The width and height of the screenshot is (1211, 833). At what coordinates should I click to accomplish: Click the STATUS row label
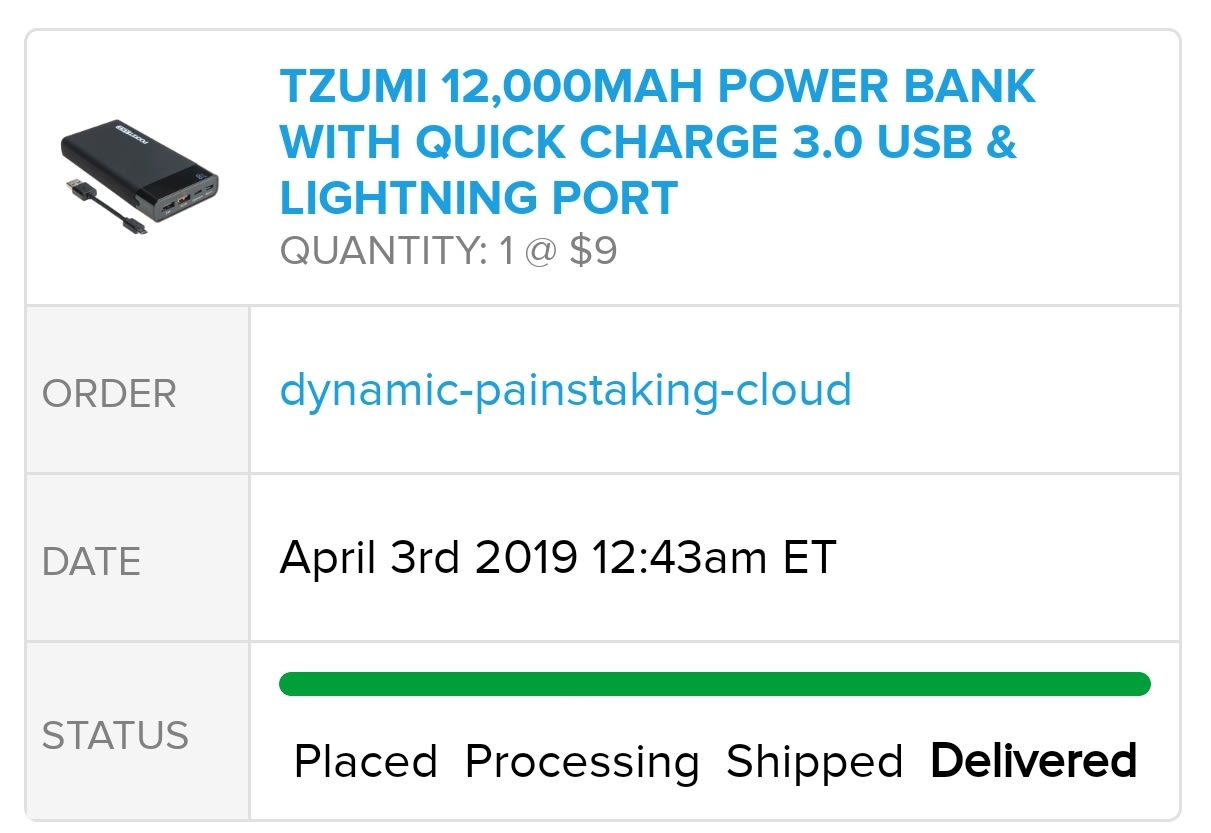pyautogui.click(x=115, y=736)
